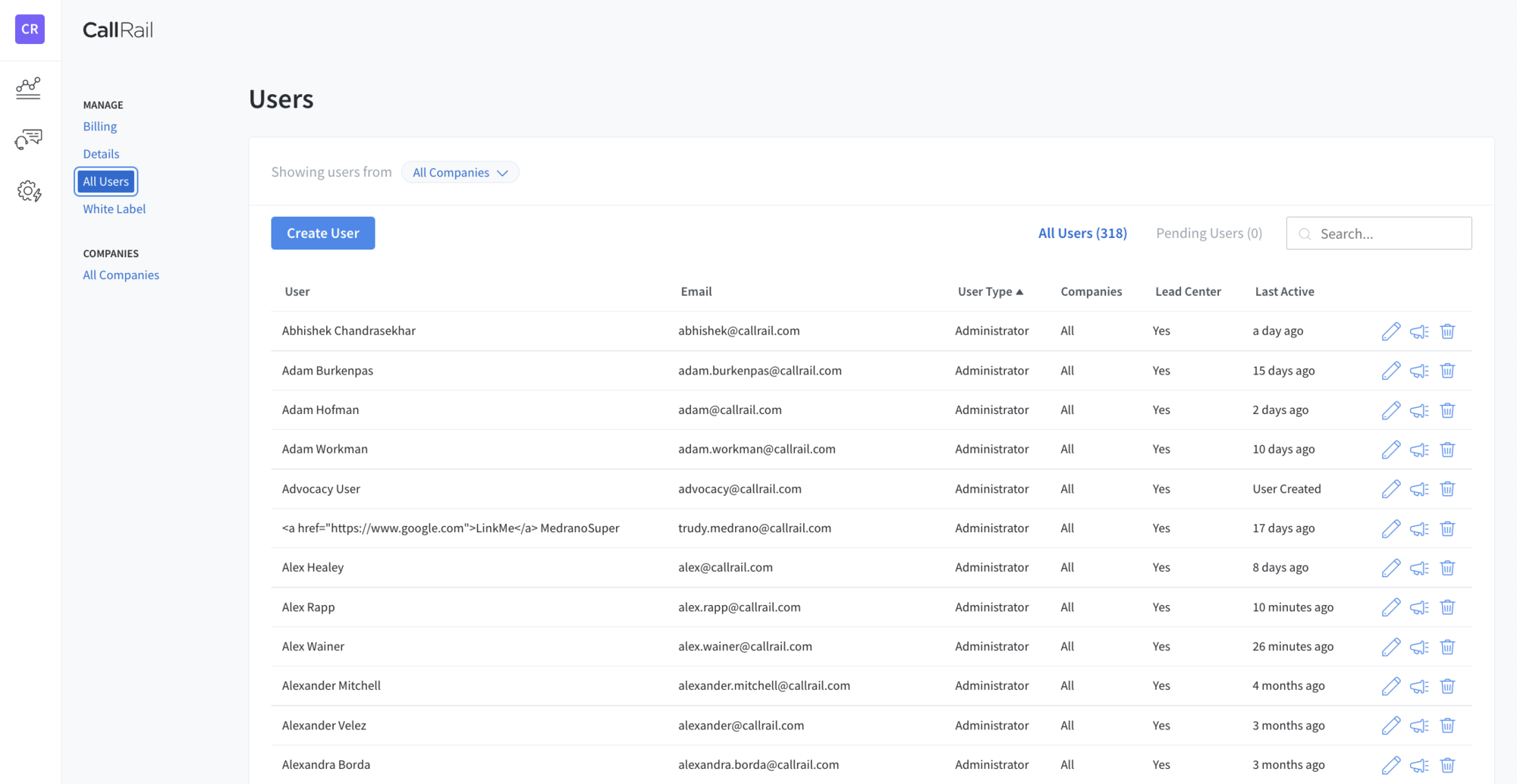Toggle the User Type sort arrow
This screenshot has width=1517, height=784.
(1020, 291)
